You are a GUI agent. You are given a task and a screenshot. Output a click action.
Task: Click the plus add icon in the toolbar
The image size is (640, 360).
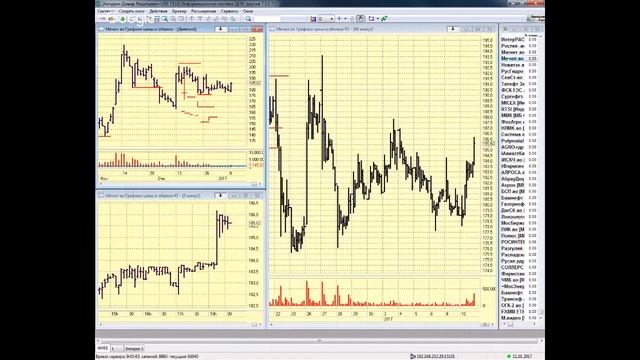point(339,19)
